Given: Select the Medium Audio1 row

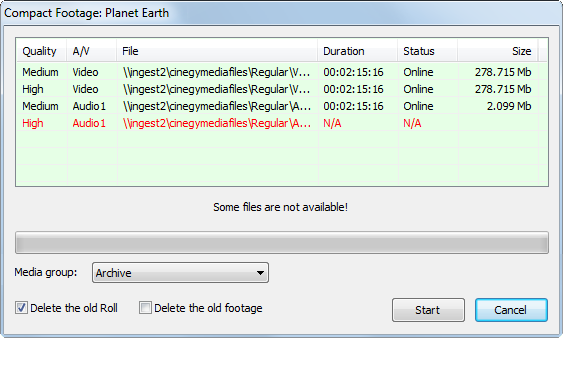Looking at the screenshot, I should 282,106.
